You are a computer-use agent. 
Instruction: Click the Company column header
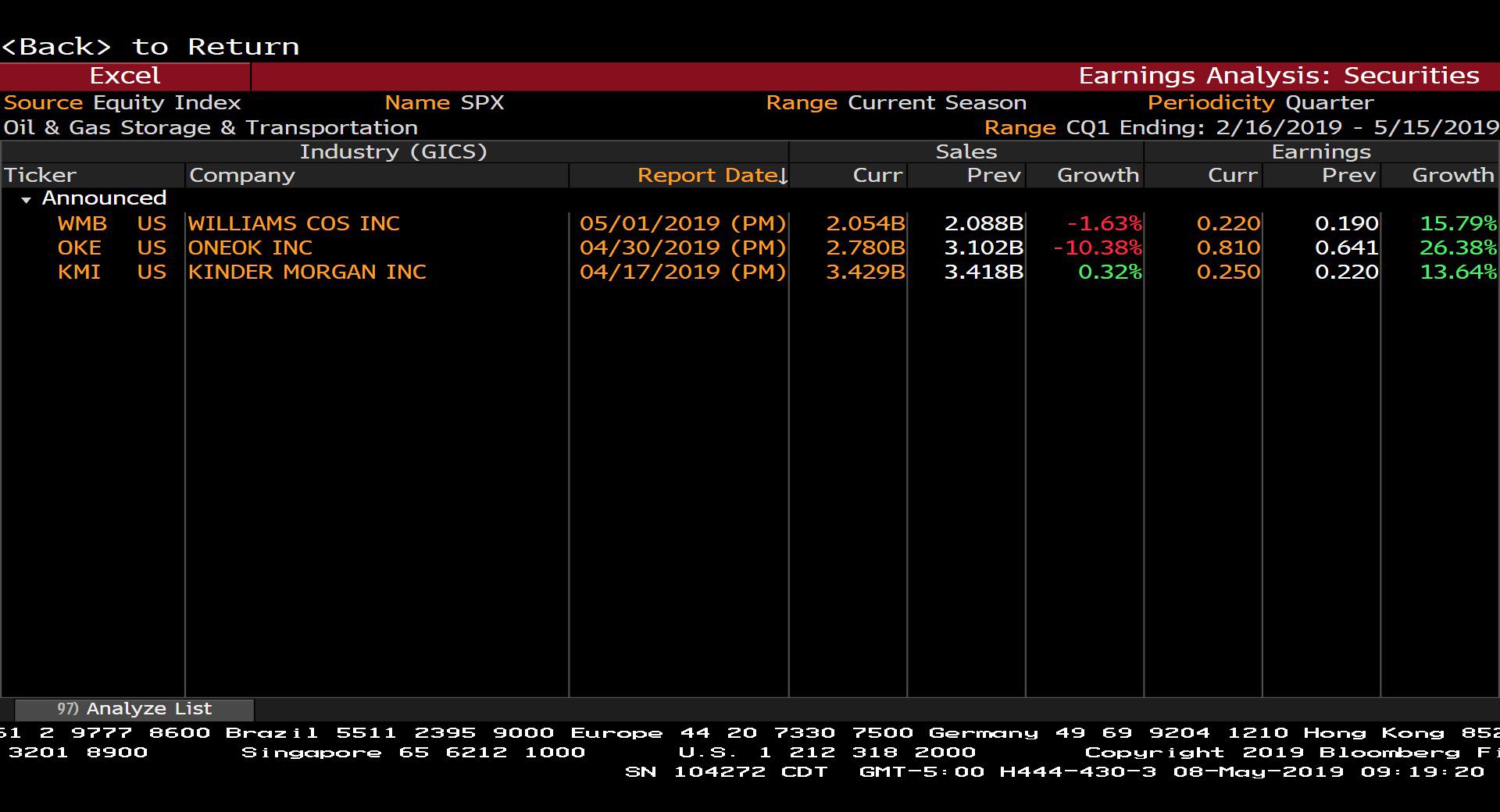tap(377, 175)
